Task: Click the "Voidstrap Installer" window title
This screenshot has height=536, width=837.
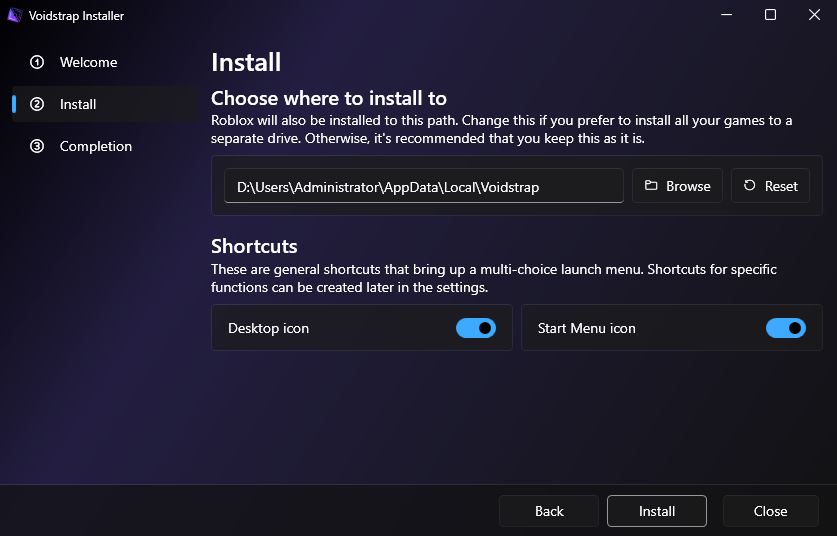Action: tap(76, 16)
